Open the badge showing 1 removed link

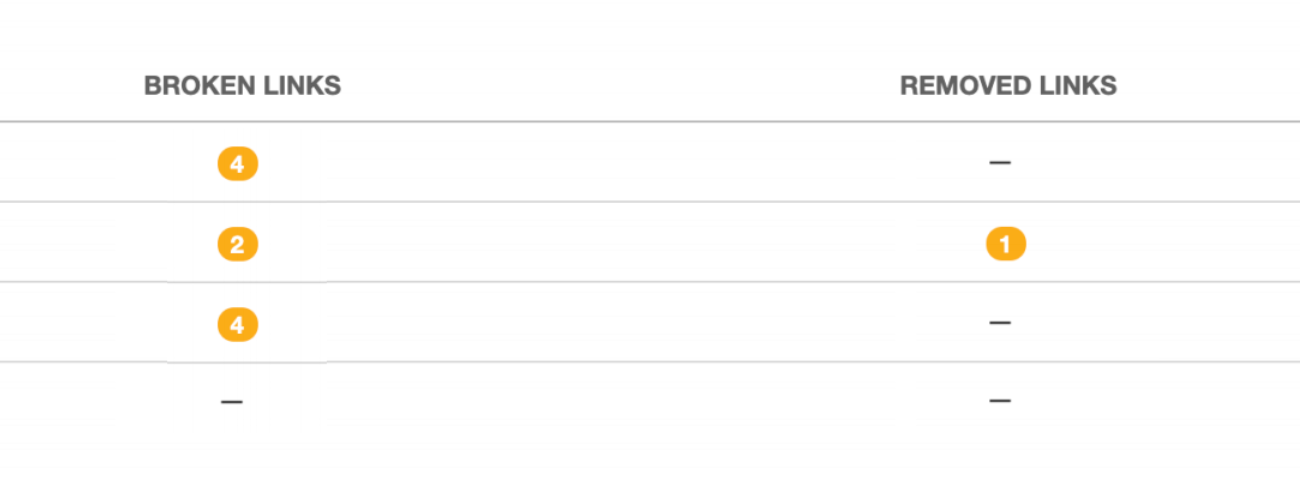[1006, 244]
